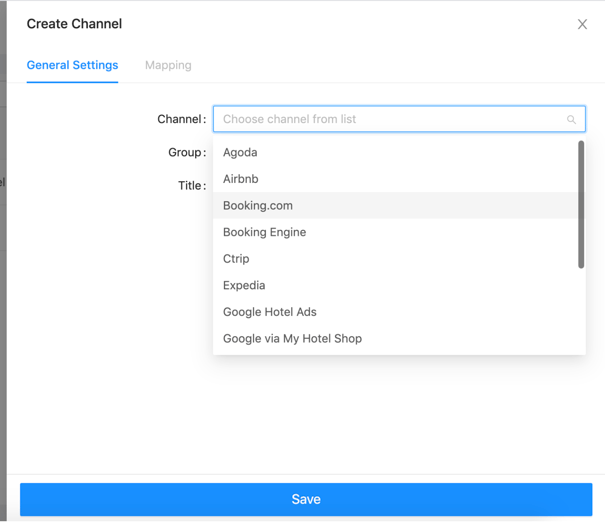Open the General Settings tab
605x522 pixels.
[73, 65]
